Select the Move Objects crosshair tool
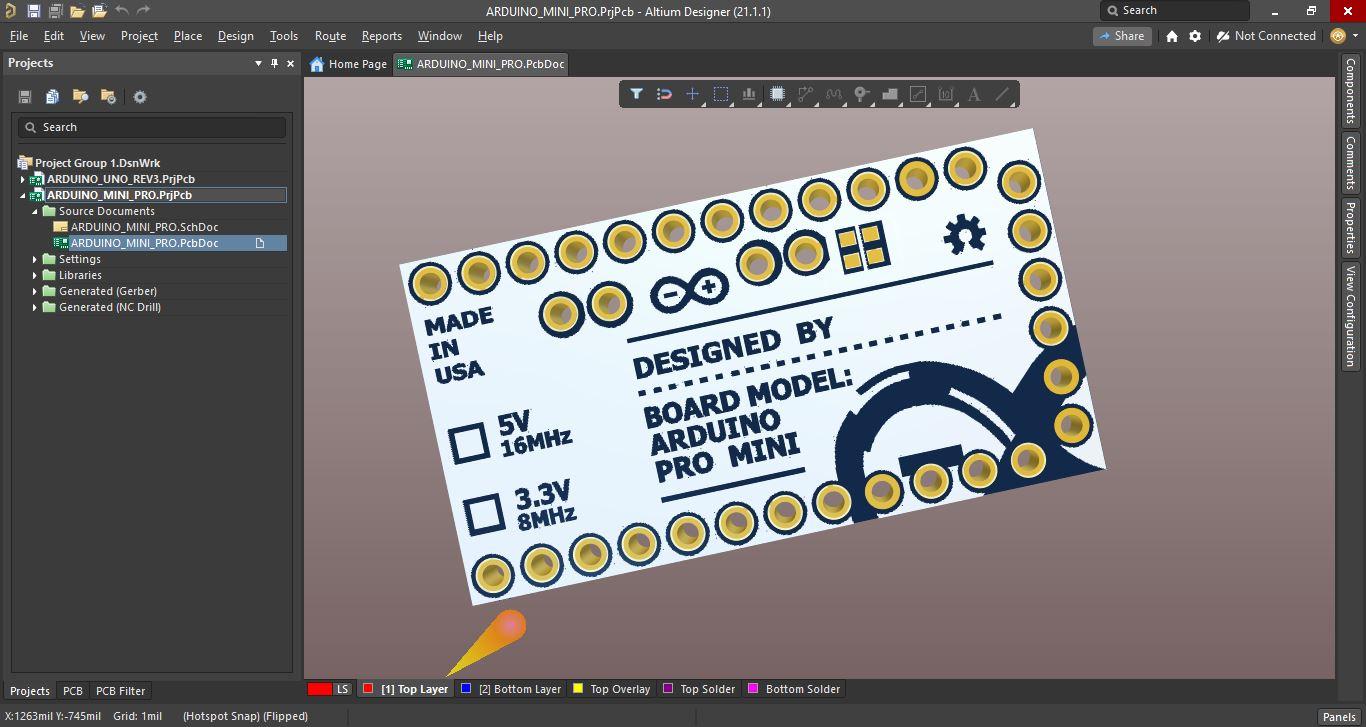The height and width of the screenshot is (727, 1366). pyautogui.click(x=692, y=94)
